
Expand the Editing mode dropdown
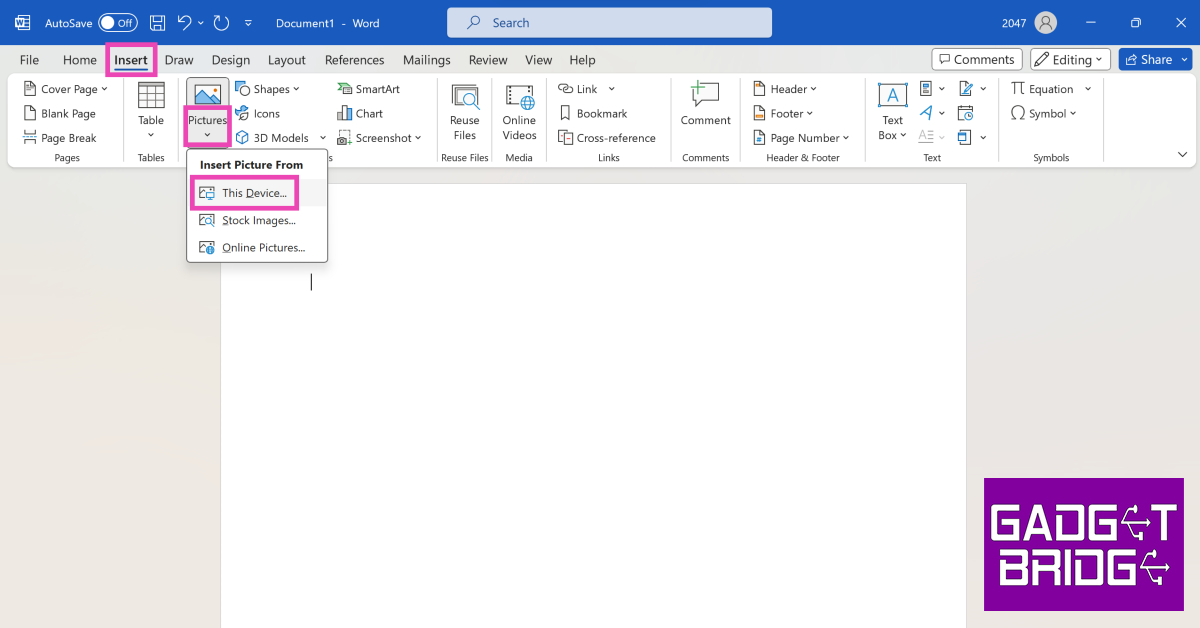pos(1070,60)
